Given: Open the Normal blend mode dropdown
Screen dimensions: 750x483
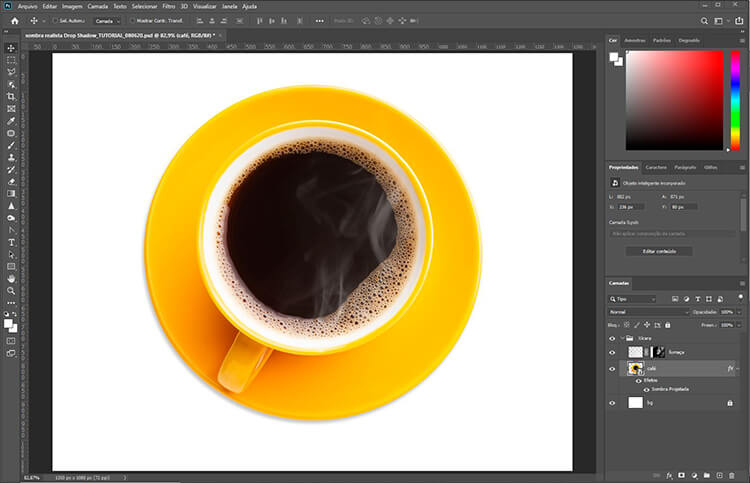Looking at the screenshot, I should click(x=648, y=312).
